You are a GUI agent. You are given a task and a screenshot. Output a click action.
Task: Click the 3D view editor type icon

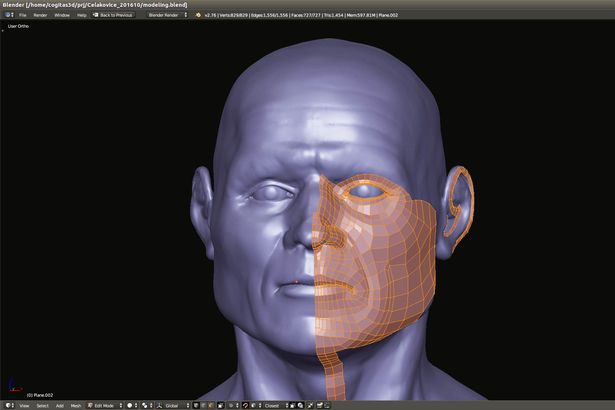pos(8,405)
